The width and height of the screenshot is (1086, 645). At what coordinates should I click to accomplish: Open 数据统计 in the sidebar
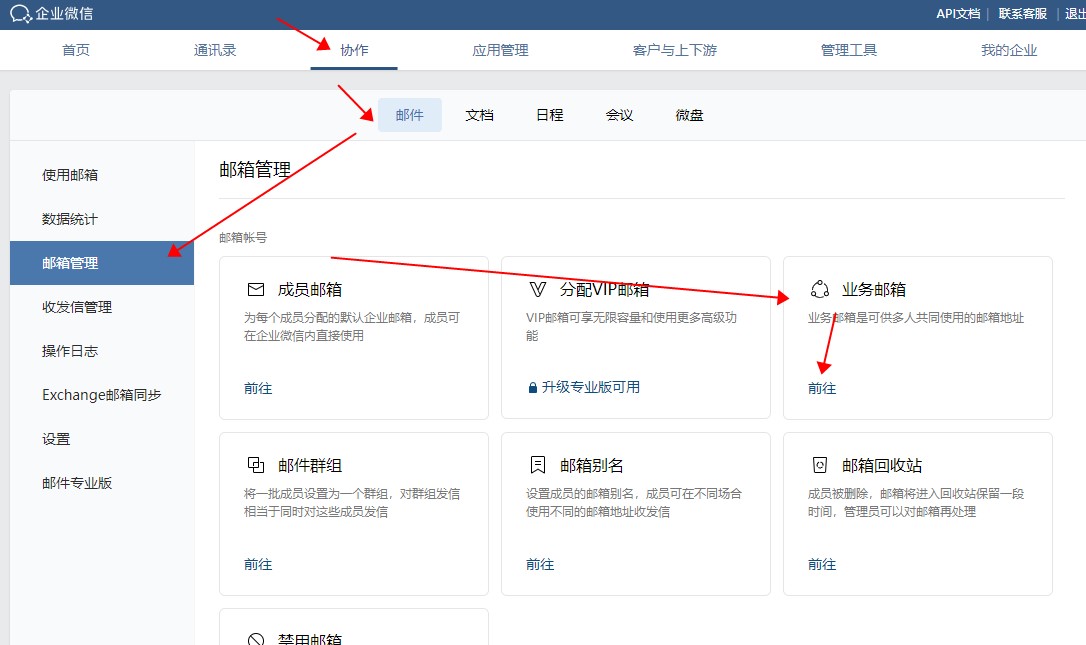(x=70, y=219)
